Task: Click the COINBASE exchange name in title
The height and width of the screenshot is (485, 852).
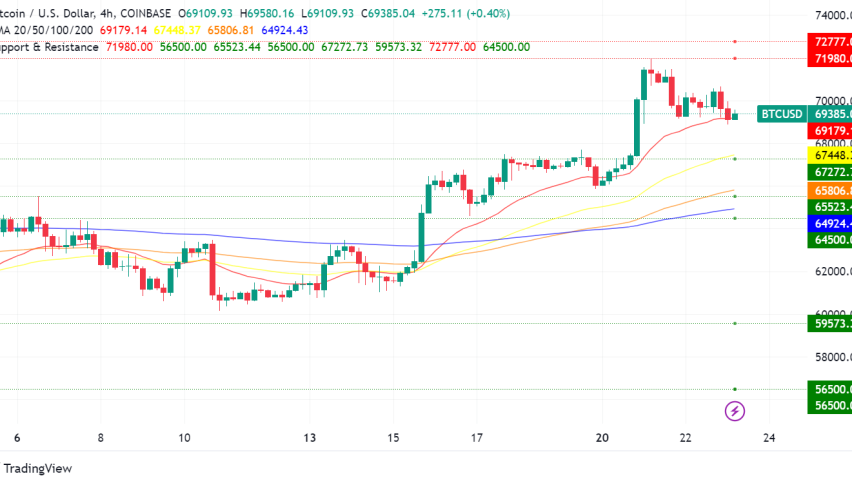Action: [145, 14]
